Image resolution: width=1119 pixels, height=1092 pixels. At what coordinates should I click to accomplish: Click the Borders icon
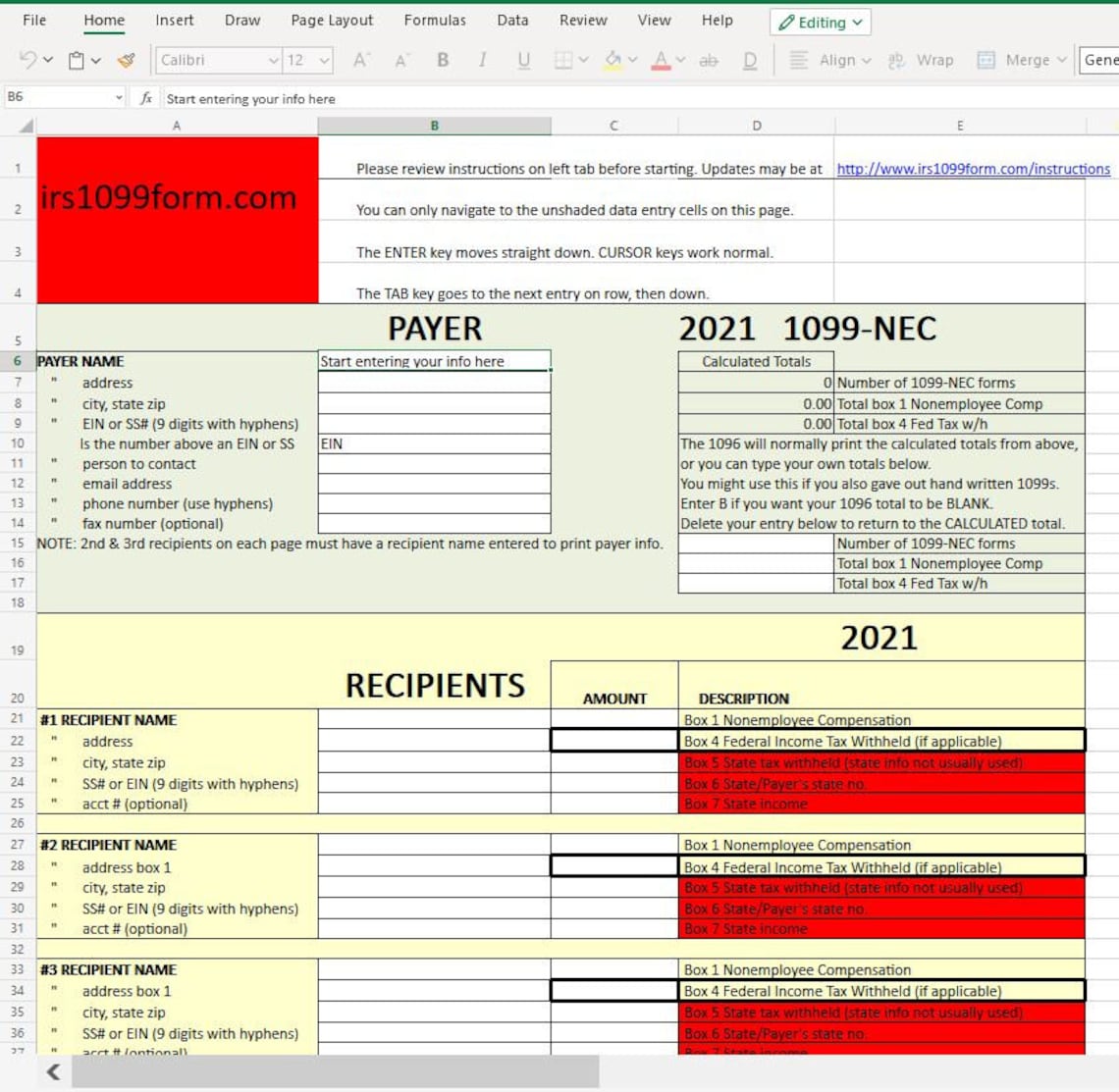pos(563,60)
